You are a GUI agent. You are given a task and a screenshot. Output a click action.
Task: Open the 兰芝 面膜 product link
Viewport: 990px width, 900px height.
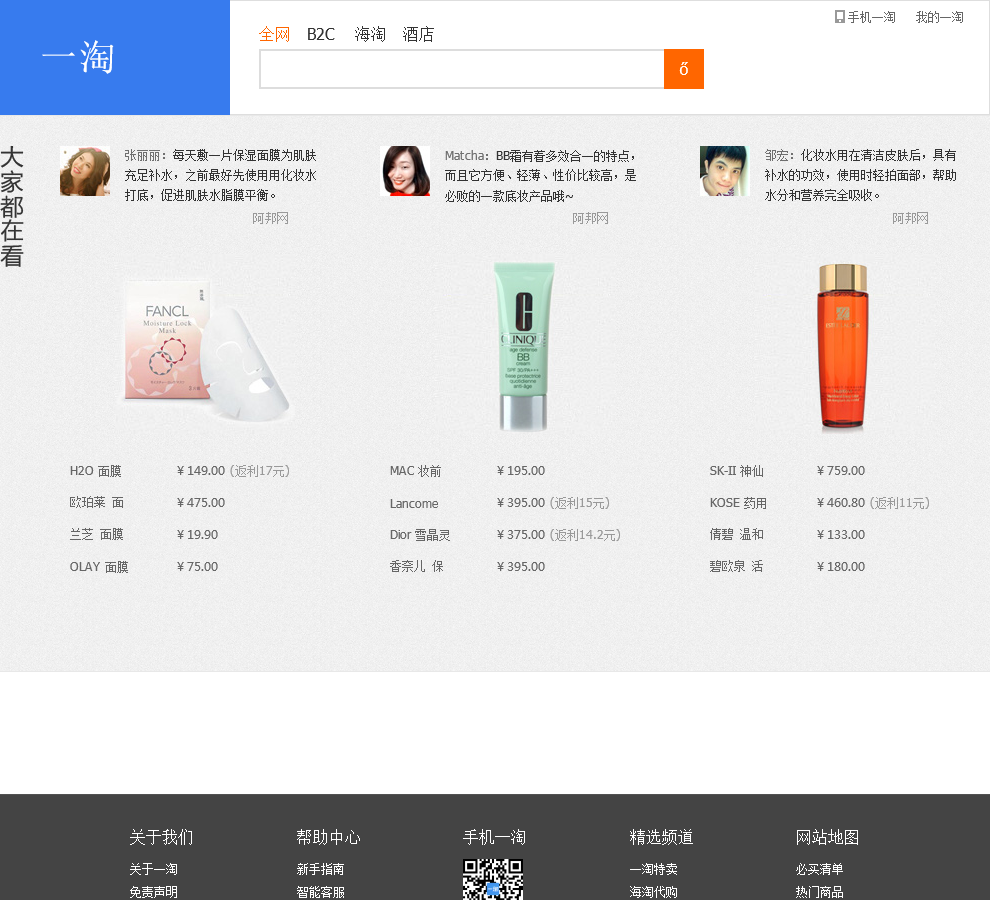click(x=97, y=534)
